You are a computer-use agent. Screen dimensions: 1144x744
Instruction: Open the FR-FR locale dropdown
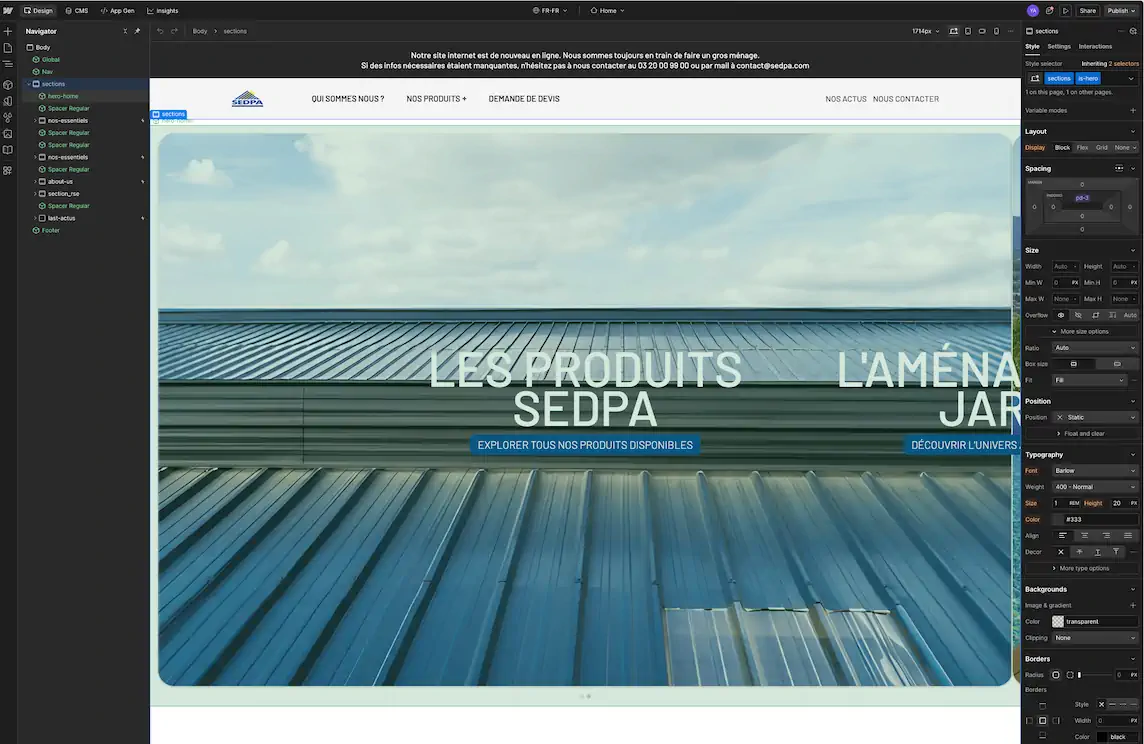550,11
